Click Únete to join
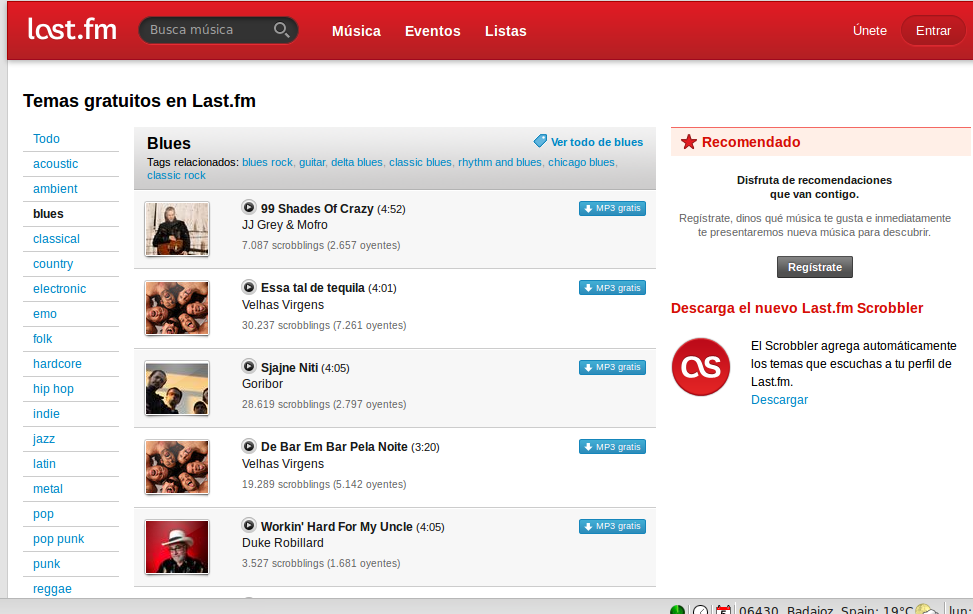 pyautogui.click(x=869, y=30)
